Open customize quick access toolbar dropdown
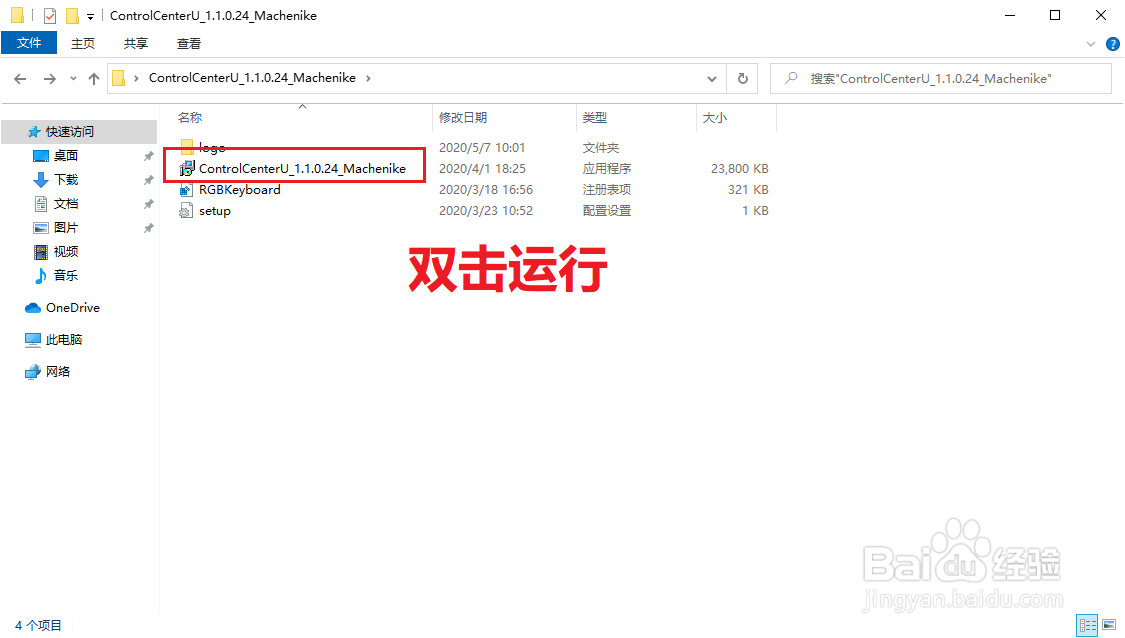Image resolution: width=1125 pixels, height=638 pixels. (90, 16)
